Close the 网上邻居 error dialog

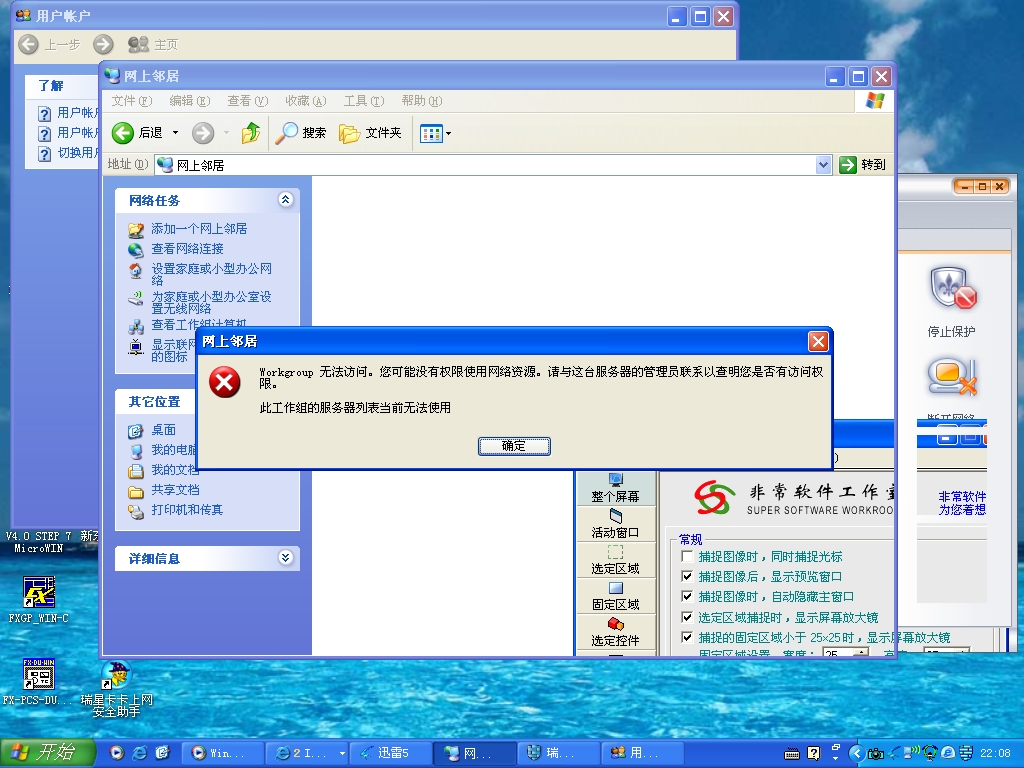(818, 341)
